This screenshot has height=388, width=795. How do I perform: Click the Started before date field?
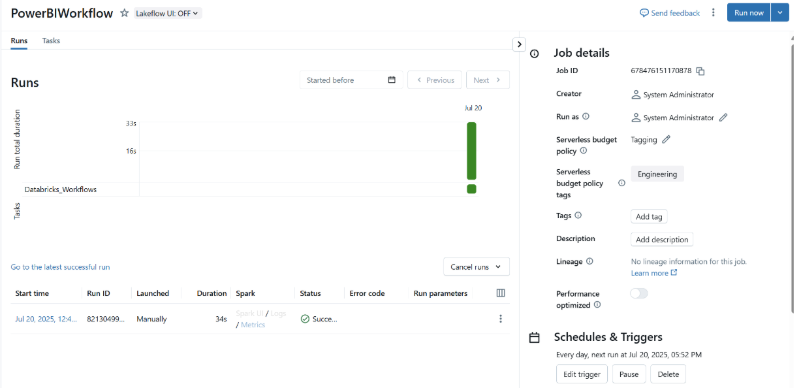(351, 80)
